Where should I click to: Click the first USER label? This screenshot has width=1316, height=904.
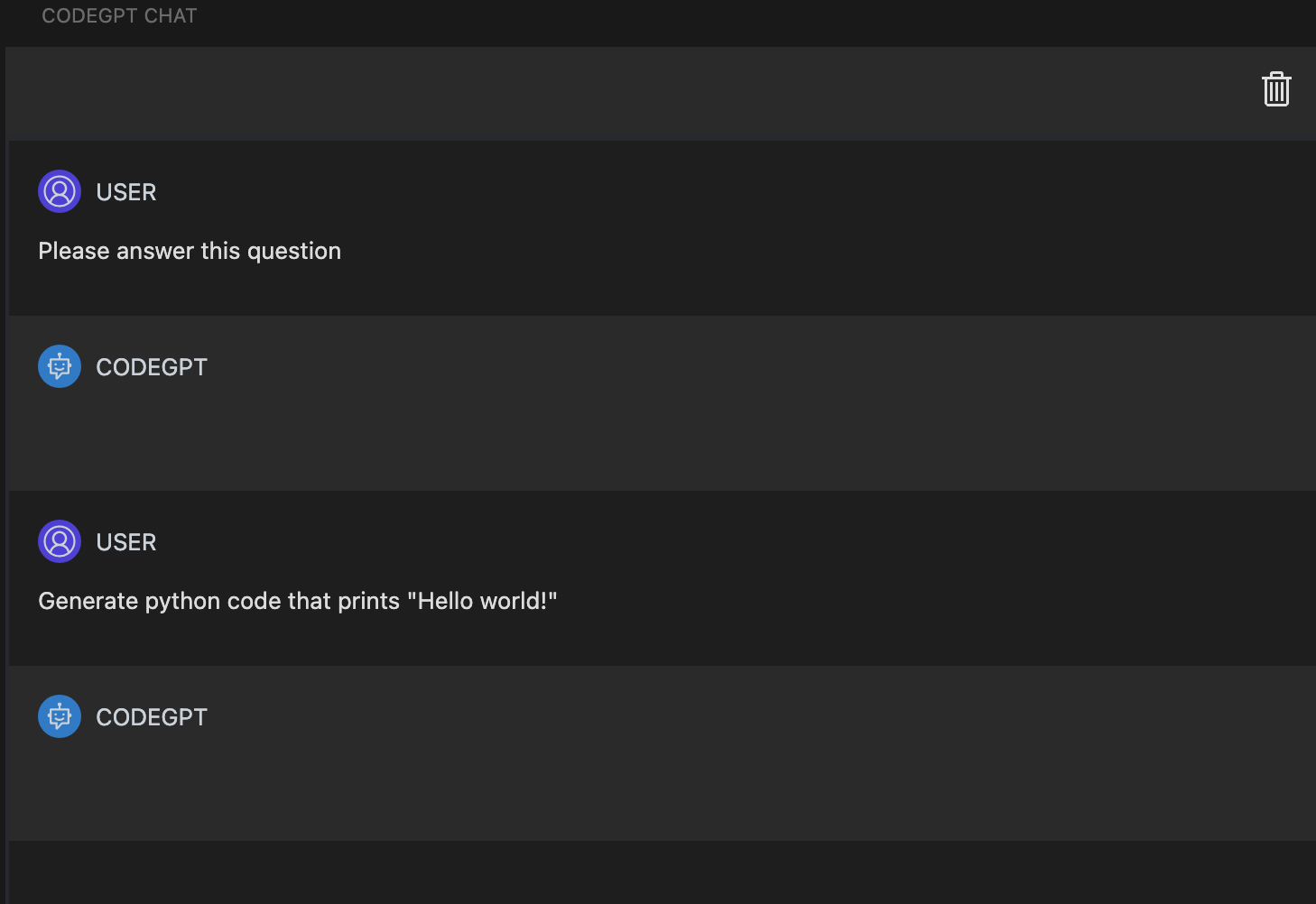(x=125, y=191)
